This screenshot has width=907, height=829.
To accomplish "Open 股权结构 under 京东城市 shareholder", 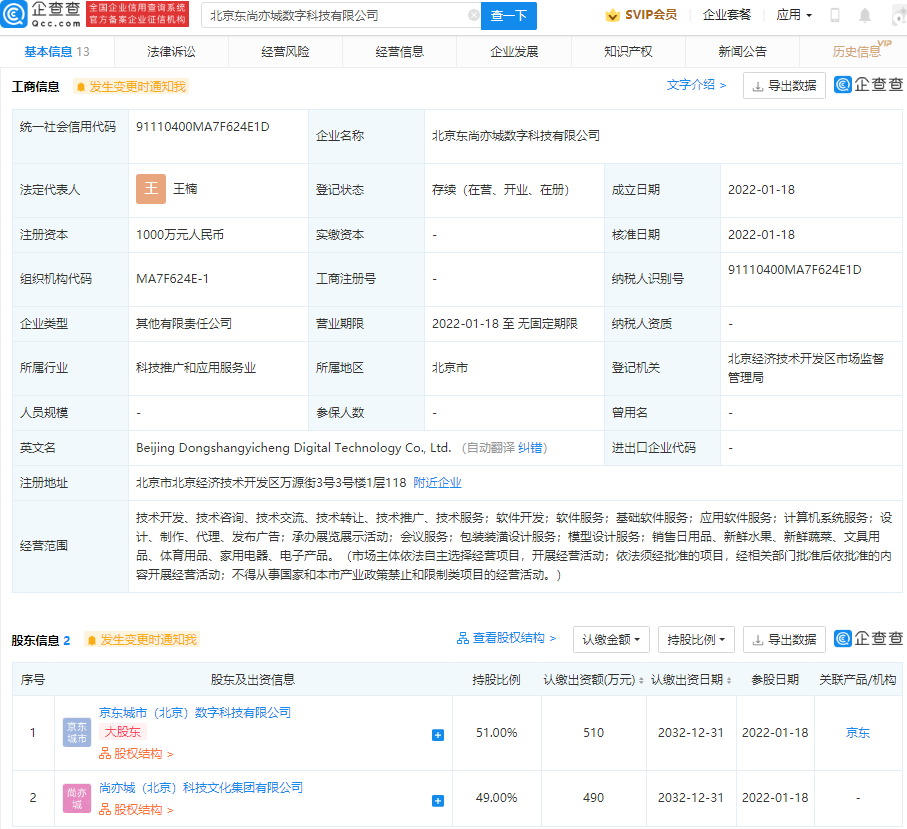I will click(x=136, y=754).
